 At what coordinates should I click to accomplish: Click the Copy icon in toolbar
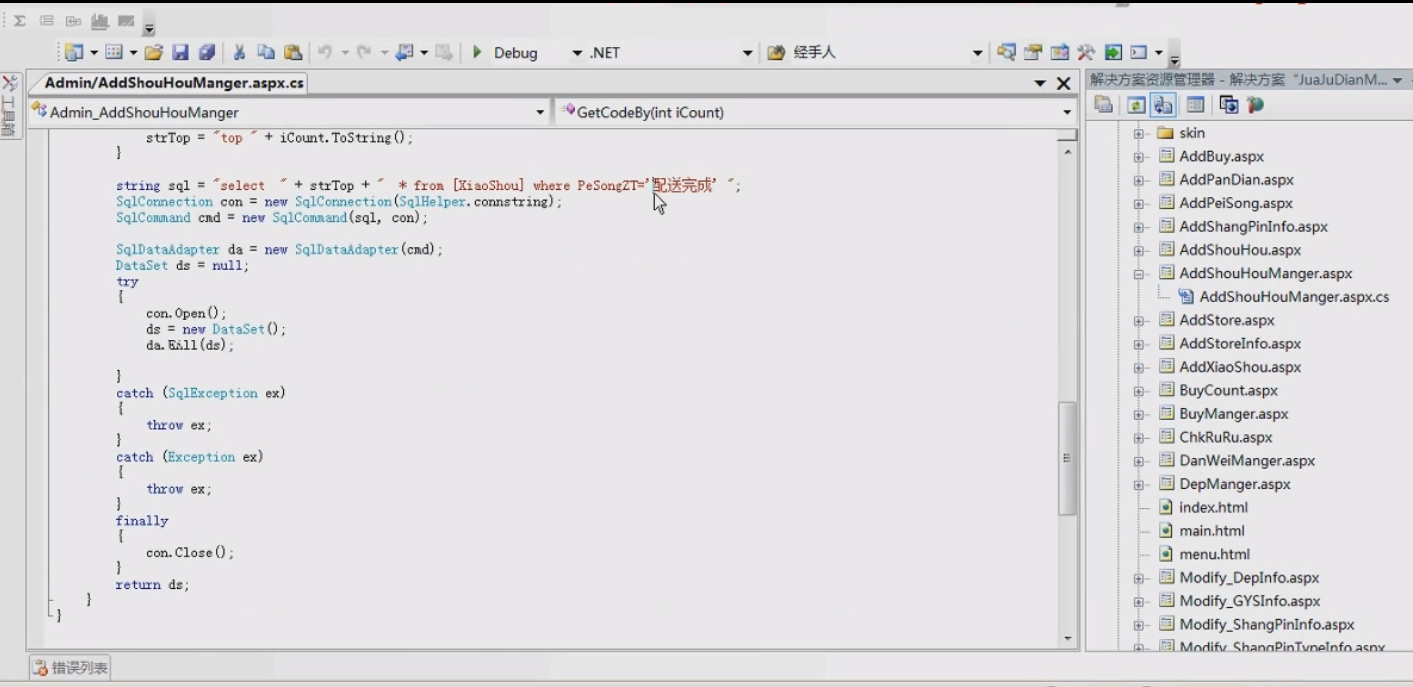click(266, 53)
